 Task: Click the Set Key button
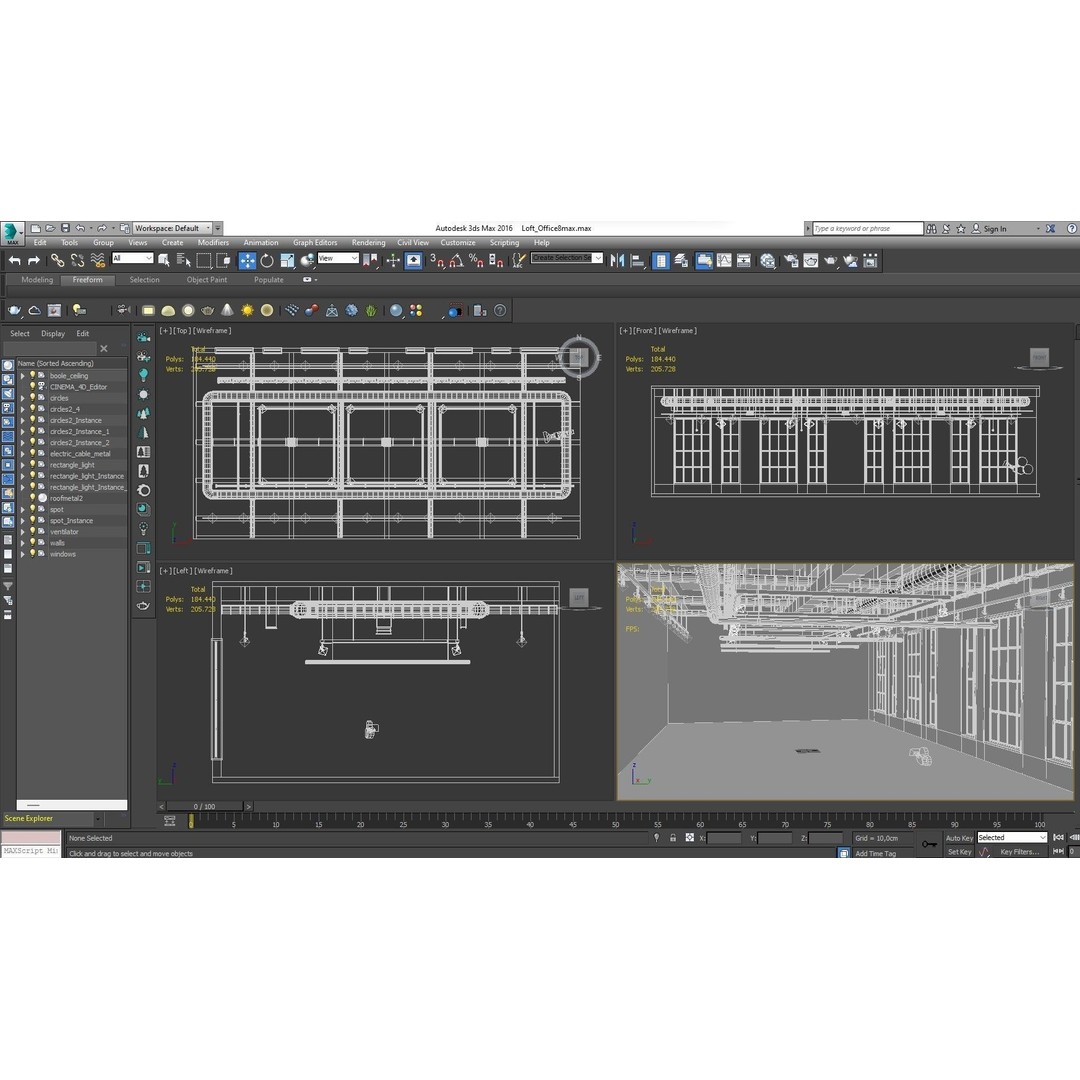click(959, 852)
